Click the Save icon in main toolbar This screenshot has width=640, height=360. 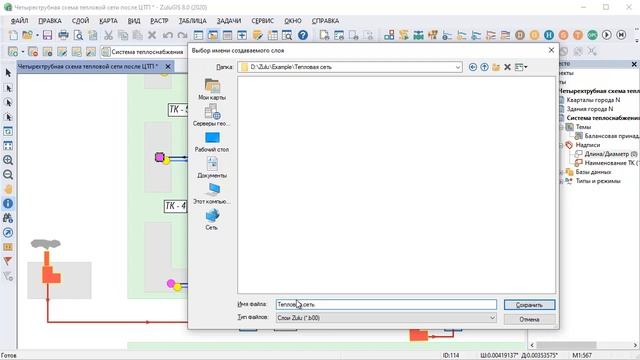(x=47, y=35)
